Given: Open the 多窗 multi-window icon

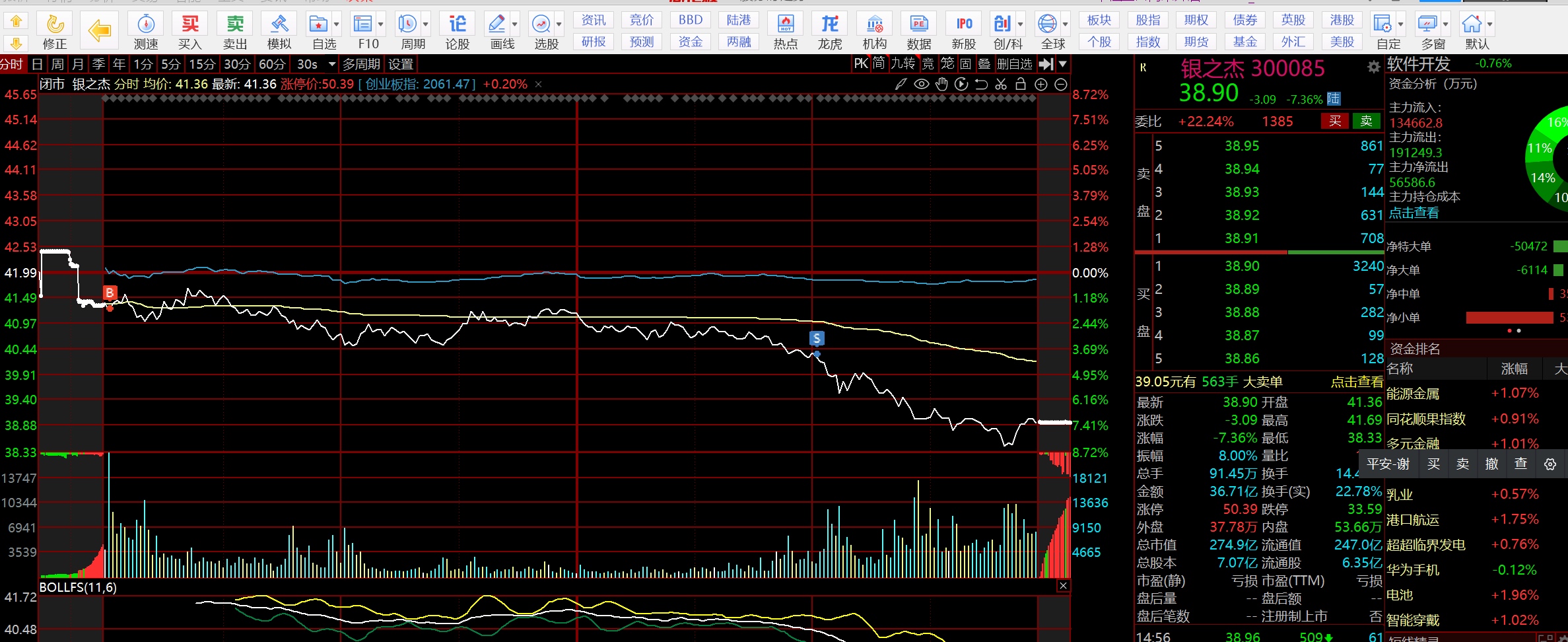Looking at the screenshot, I should pos(1427,24).
